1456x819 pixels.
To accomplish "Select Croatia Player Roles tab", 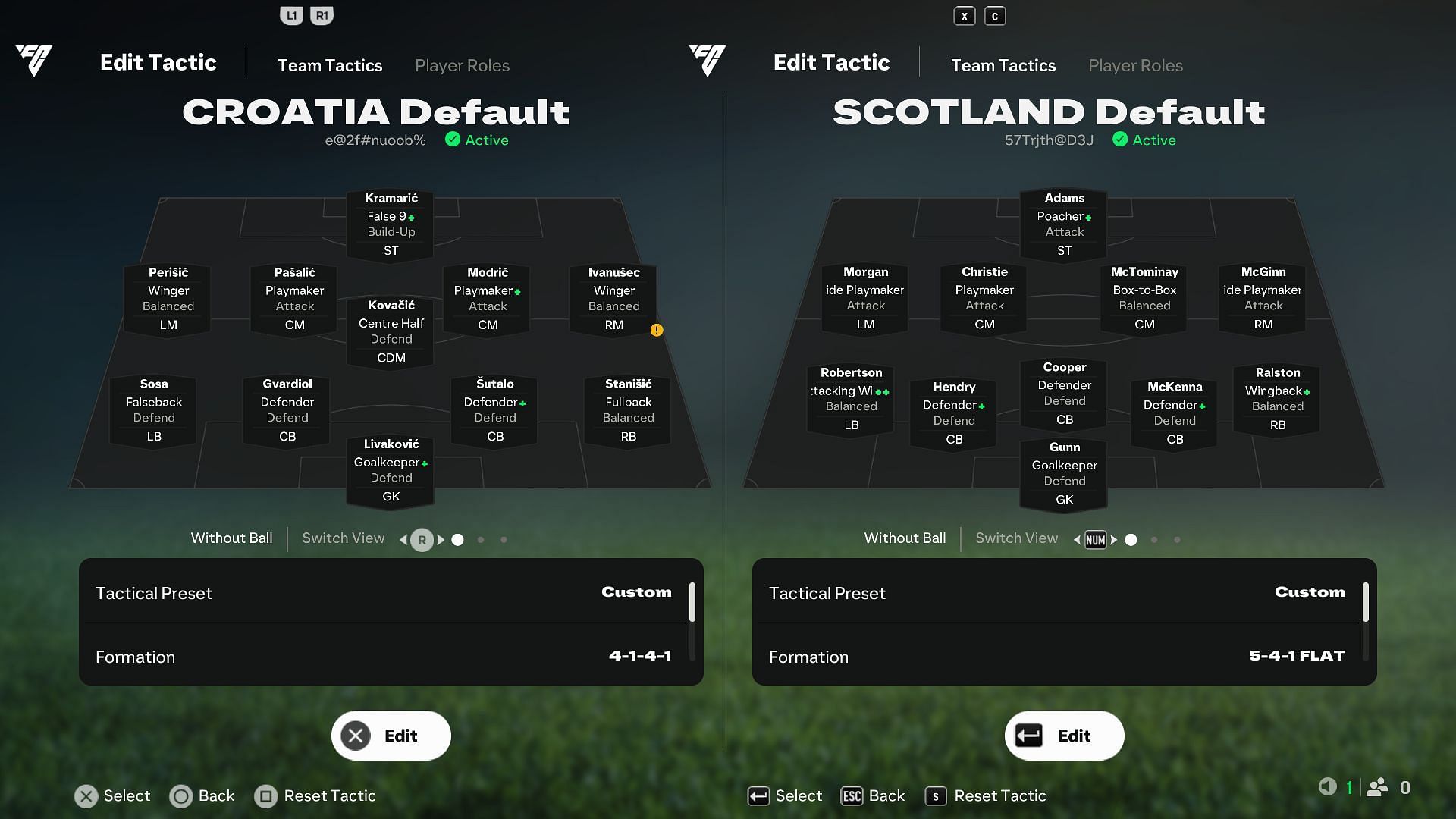I will [x=462, y=64].
